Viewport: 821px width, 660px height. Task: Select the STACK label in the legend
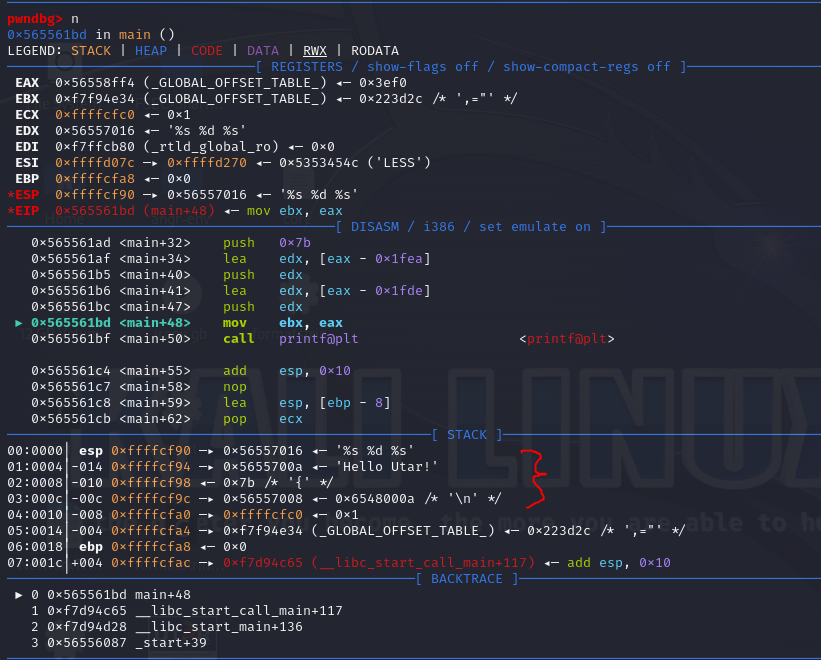pyautogui.click(x=91, y=50)
